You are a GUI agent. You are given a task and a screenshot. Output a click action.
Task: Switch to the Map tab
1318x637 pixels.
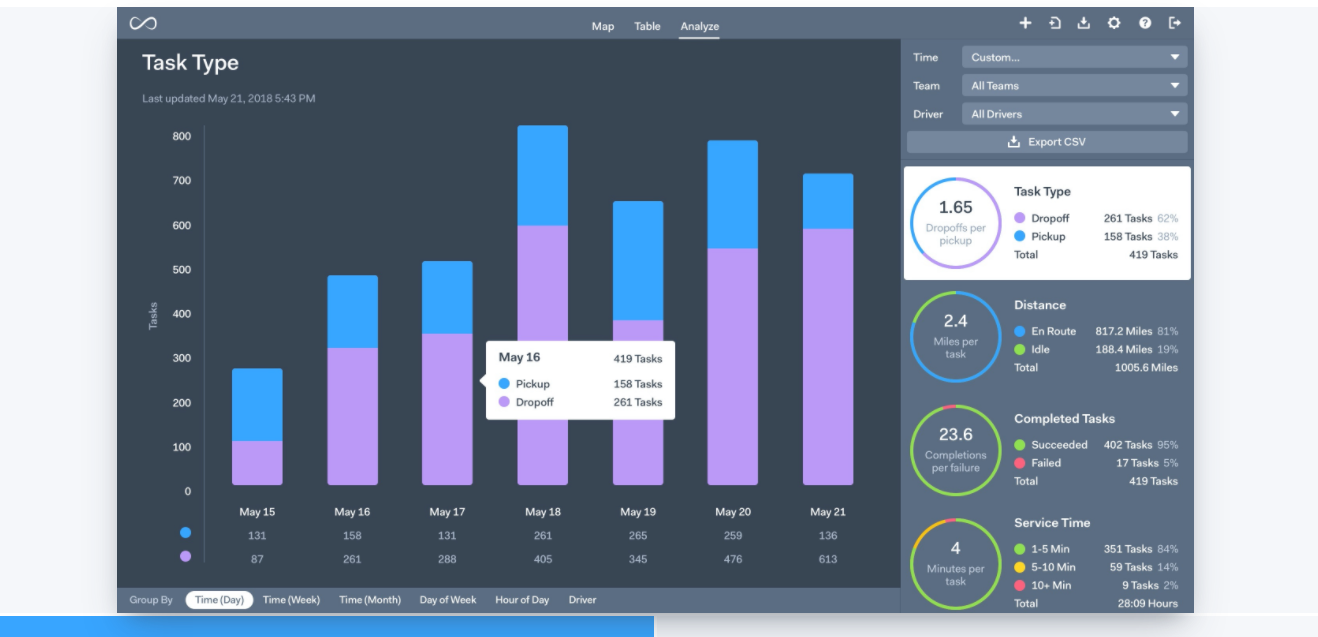(603, 26)
